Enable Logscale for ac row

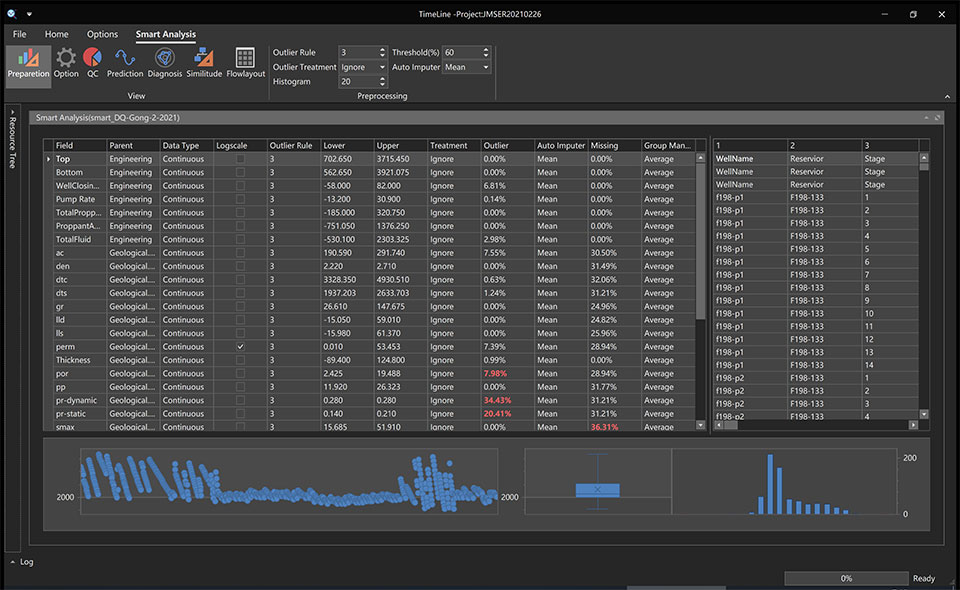[241, 253]
